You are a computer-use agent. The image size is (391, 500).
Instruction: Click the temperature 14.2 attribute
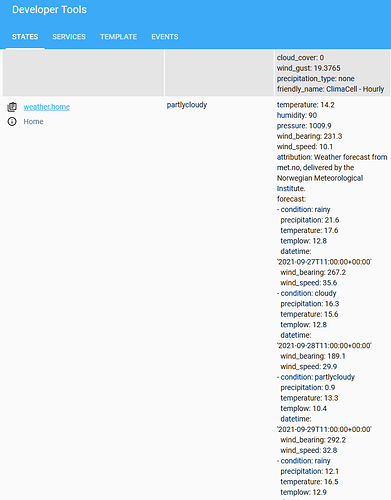(306, 105)
